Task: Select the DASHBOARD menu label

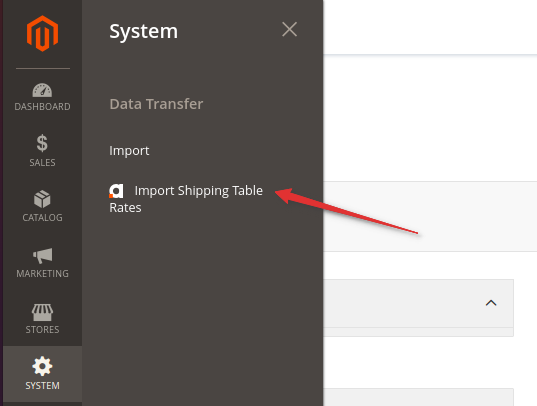Action: [x=42, y=107]
